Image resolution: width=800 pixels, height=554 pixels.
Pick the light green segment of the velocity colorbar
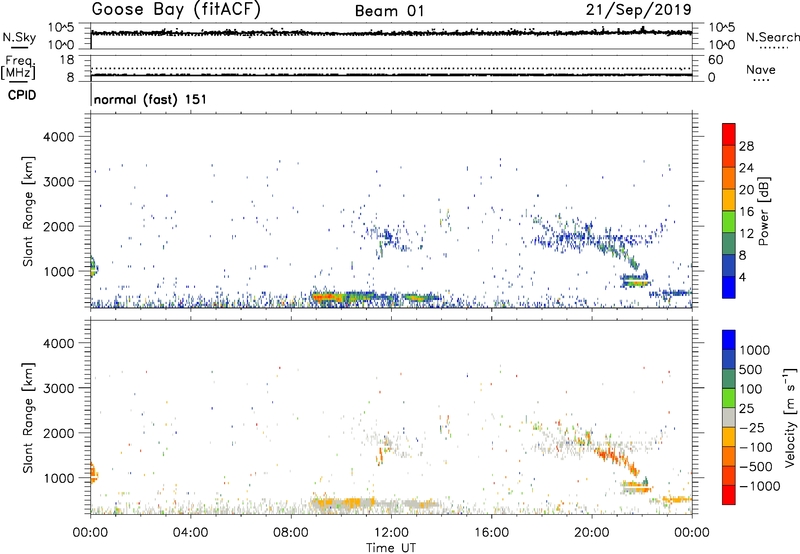[729, 398]
